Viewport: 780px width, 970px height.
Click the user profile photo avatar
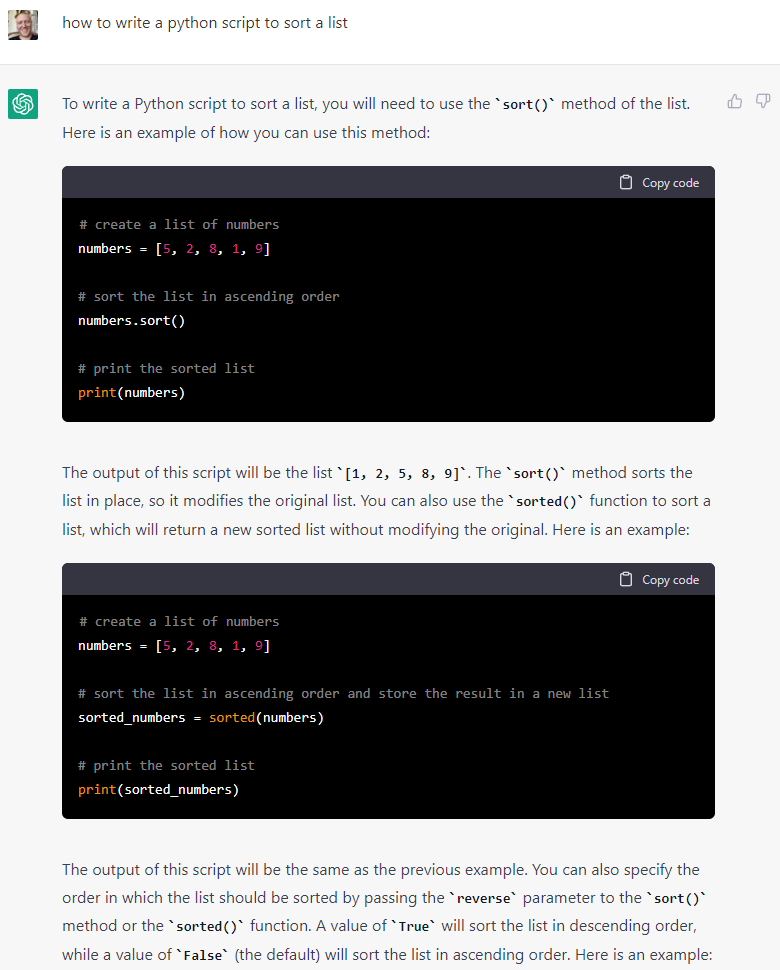[23, 25]
